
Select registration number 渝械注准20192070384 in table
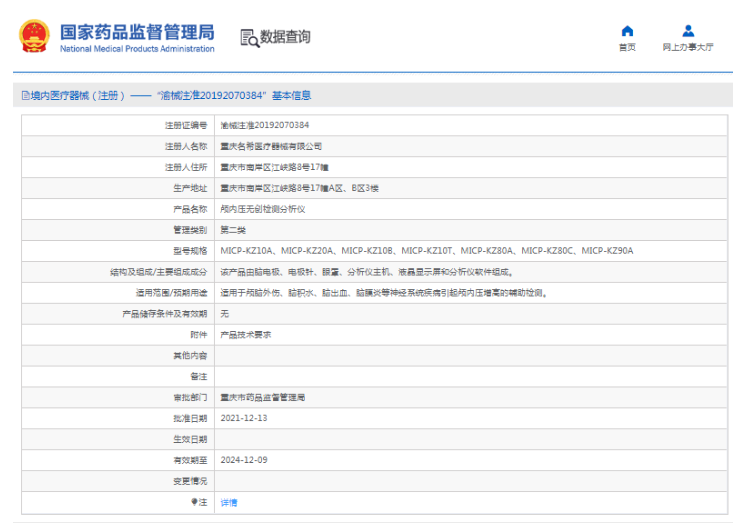[x=265, y=125]
